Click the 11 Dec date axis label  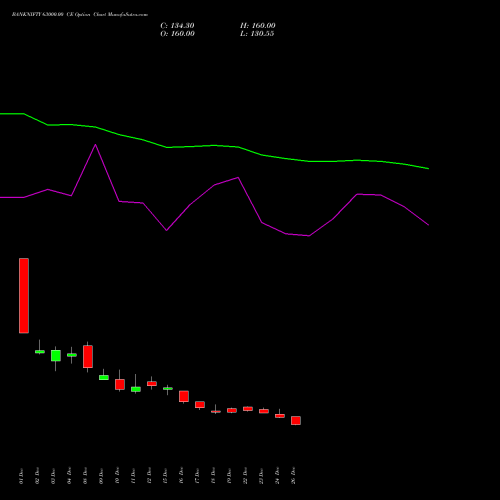[x=133, y=476]
